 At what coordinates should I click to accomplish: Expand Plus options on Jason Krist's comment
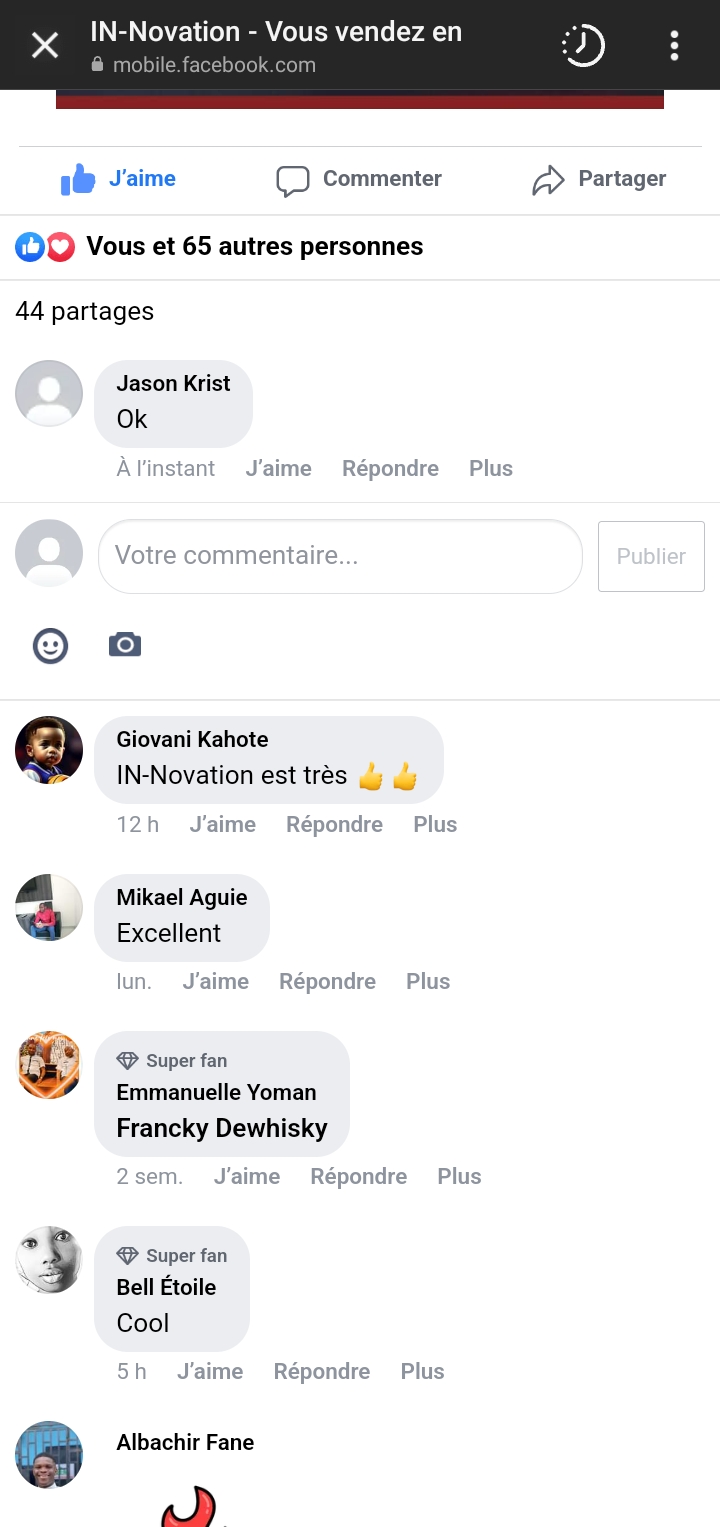click(x=491, y=469)
